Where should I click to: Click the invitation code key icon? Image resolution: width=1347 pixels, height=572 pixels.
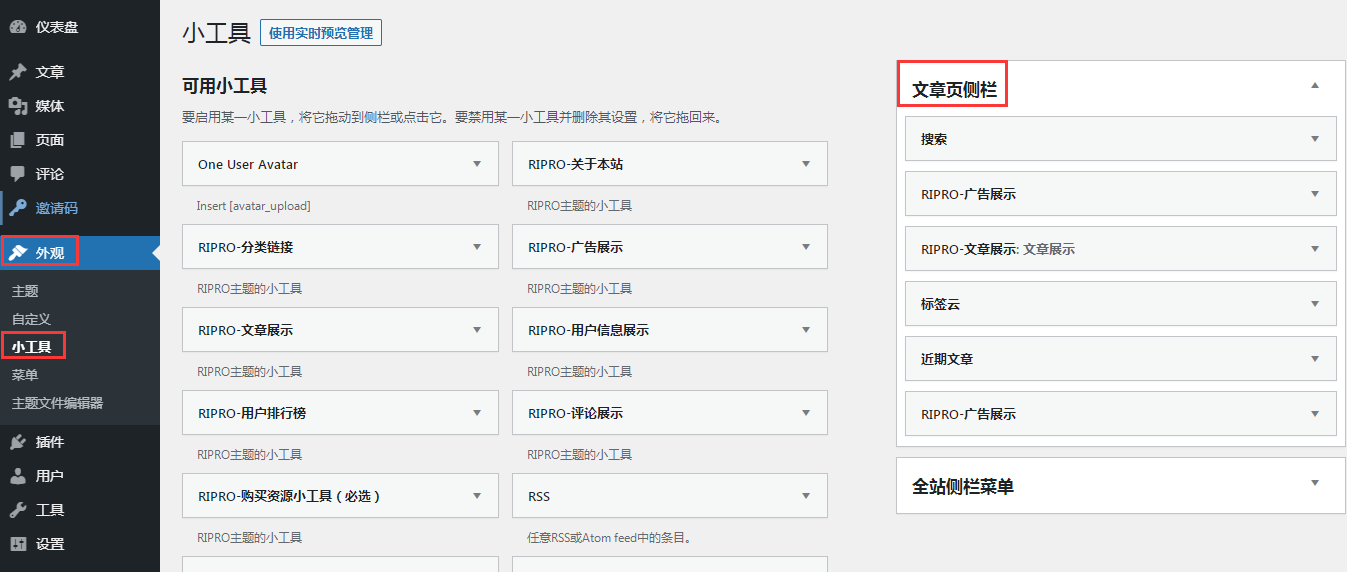18,208
